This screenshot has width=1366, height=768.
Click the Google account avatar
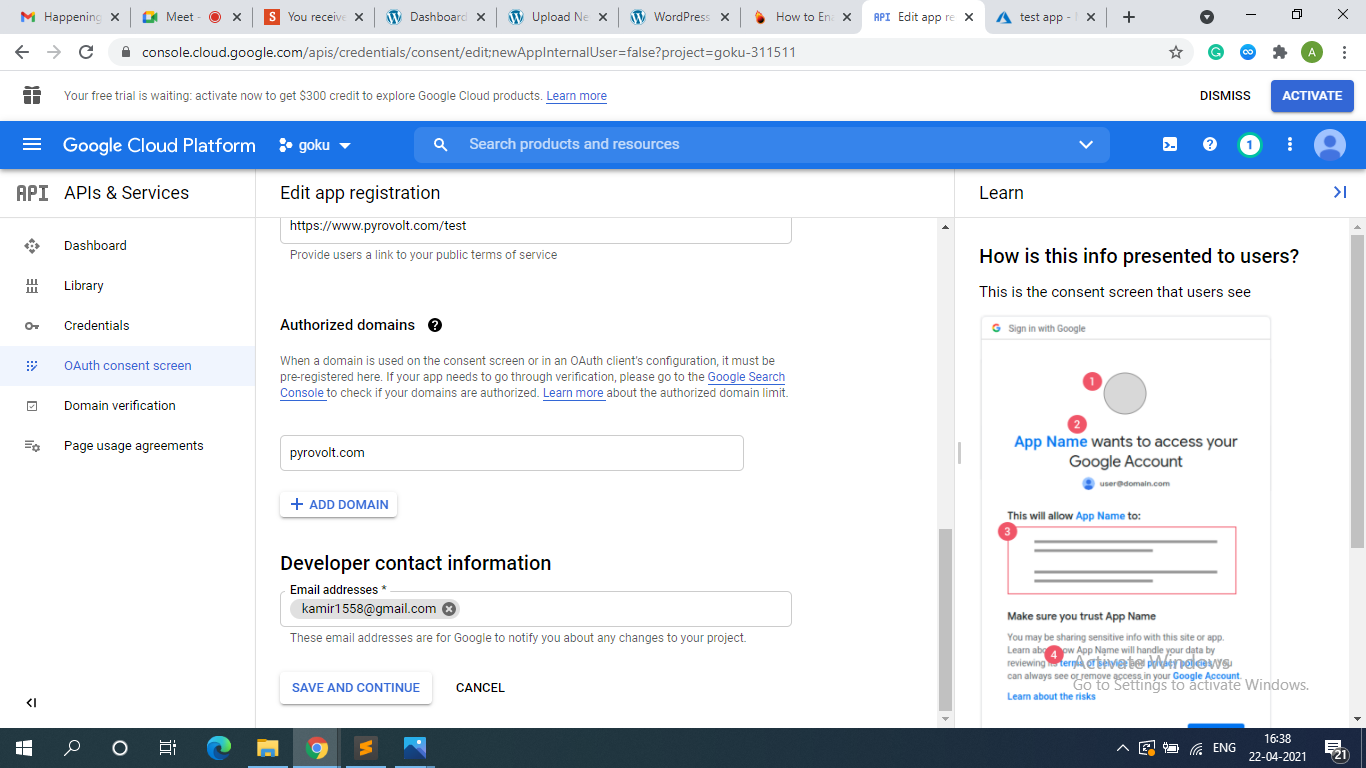coord(1329,145)
